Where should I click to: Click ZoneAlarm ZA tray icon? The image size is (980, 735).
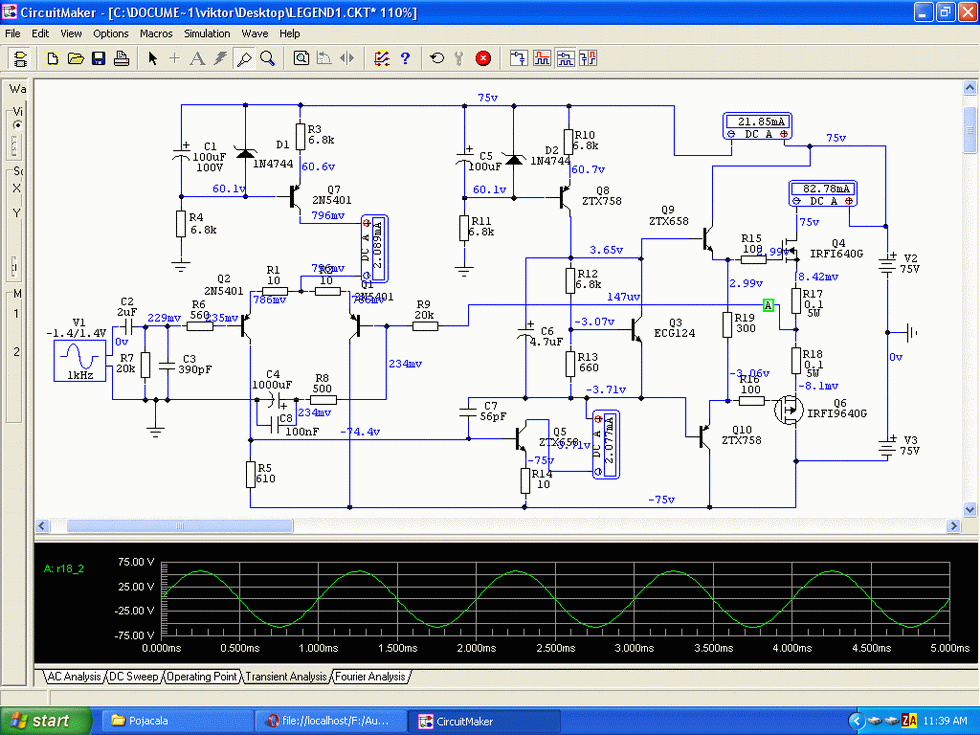pyautogui.click(x=909, y=721)
